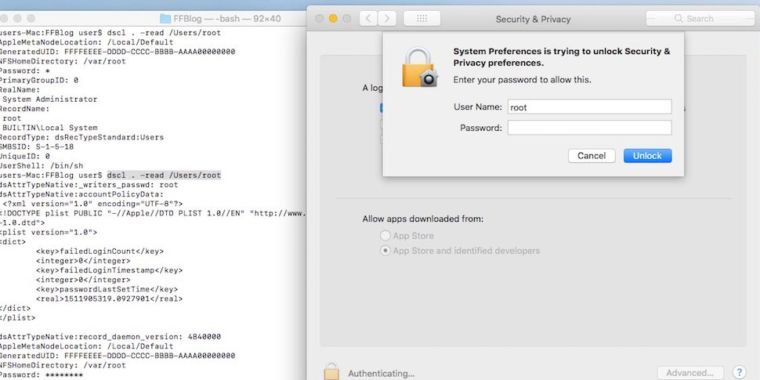Click the record_daemon_version: 4840000 line
This screenshot has width=760, height=380.
click(111, 336)
